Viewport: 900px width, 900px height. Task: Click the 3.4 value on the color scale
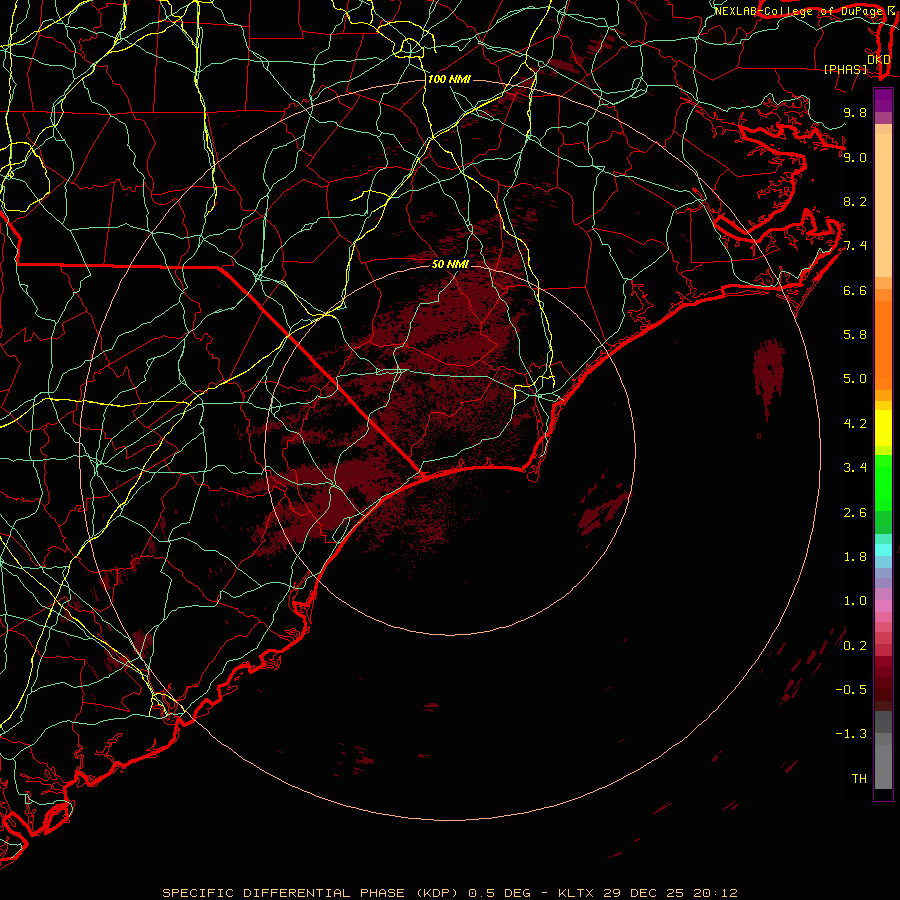pyautogui.click(x=855, y=468)
